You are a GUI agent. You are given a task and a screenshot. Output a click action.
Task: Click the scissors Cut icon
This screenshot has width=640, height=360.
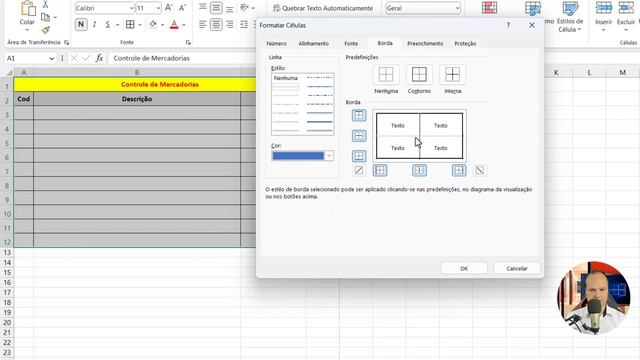coord(45,4)
